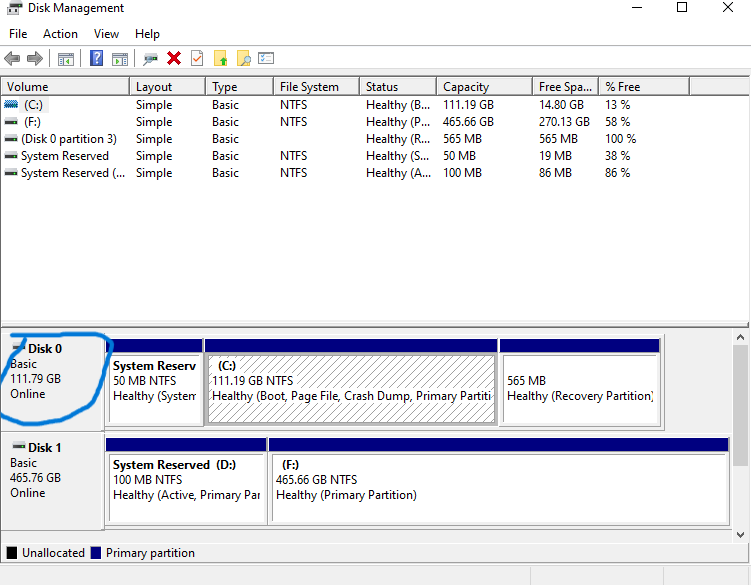The width and height of the screenshot is (751, 585).
Task: Click the 14.80 GB free space cell
Action: (561, 104)
